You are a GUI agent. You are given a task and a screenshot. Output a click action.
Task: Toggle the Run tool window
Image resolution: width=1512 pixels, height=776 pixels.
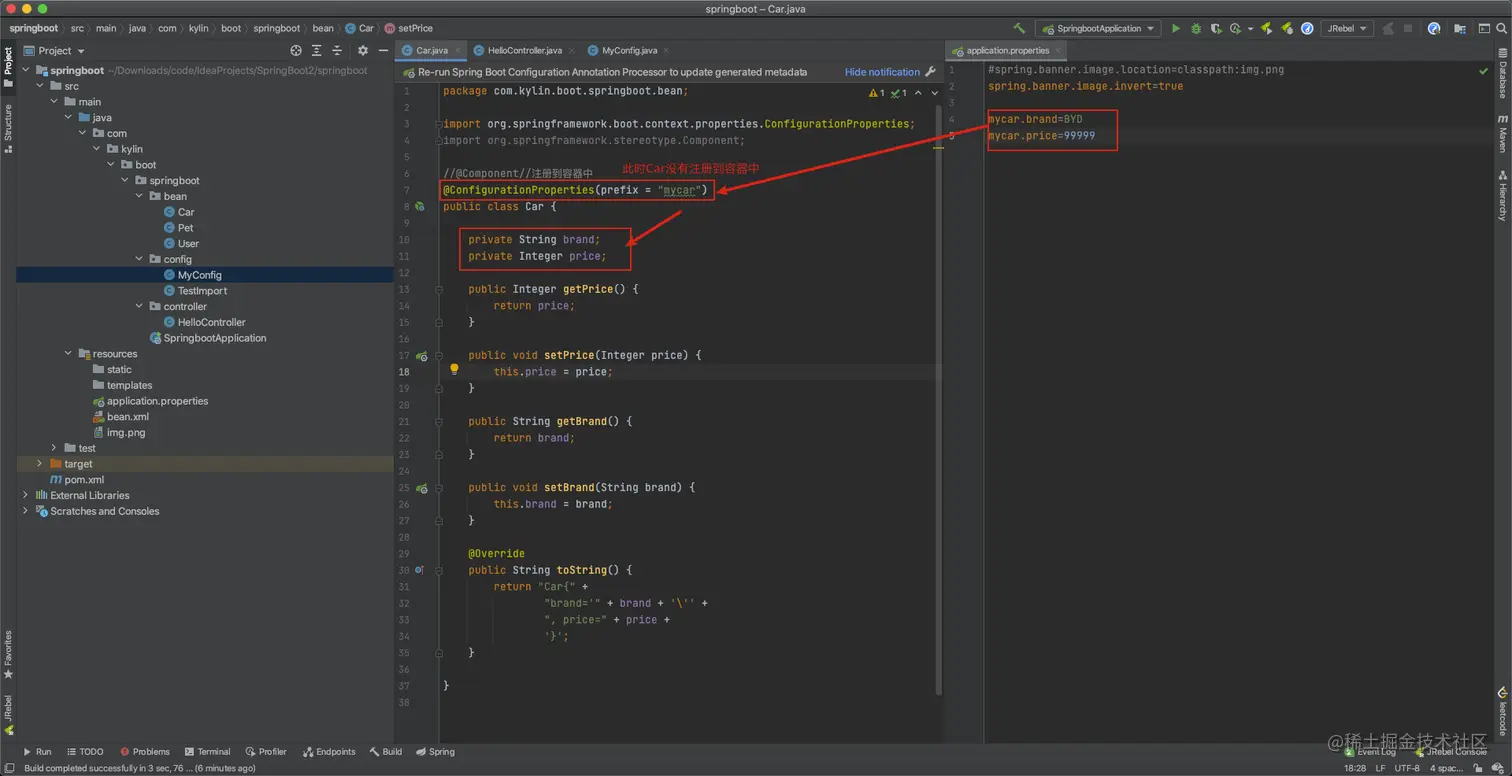coord(37,752)
